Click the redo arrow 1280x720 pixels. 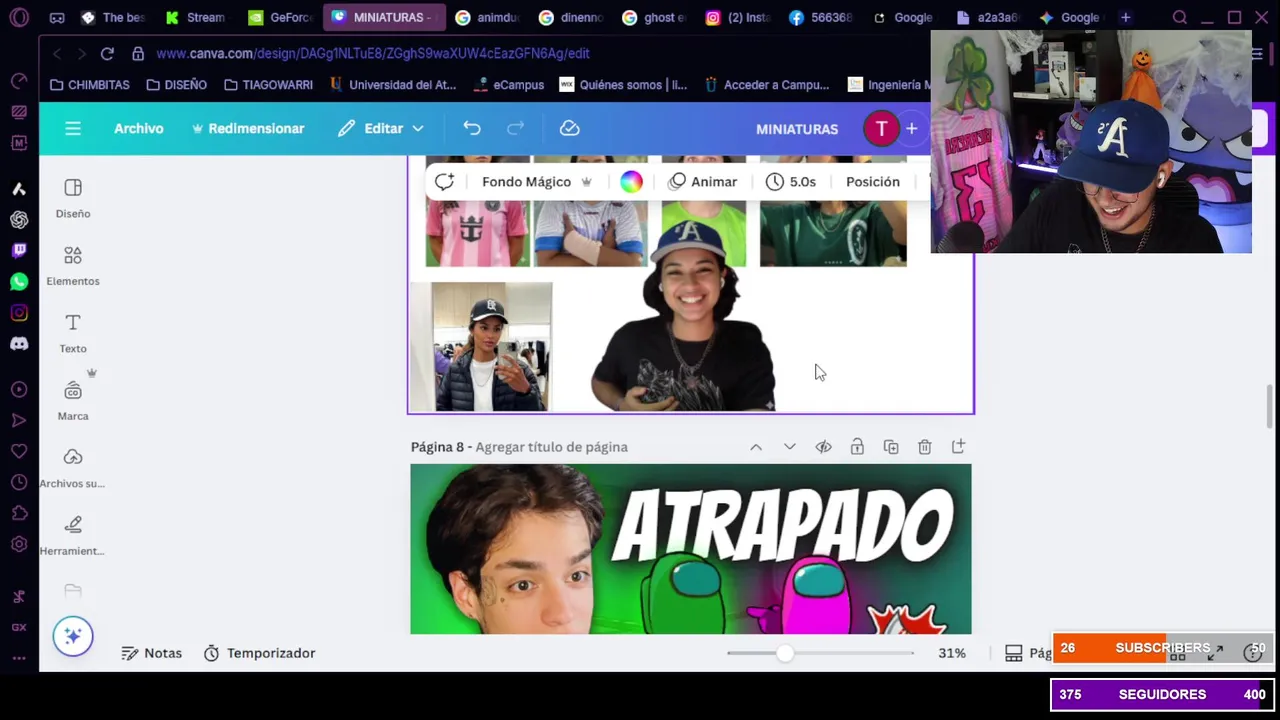pos(515,128)
